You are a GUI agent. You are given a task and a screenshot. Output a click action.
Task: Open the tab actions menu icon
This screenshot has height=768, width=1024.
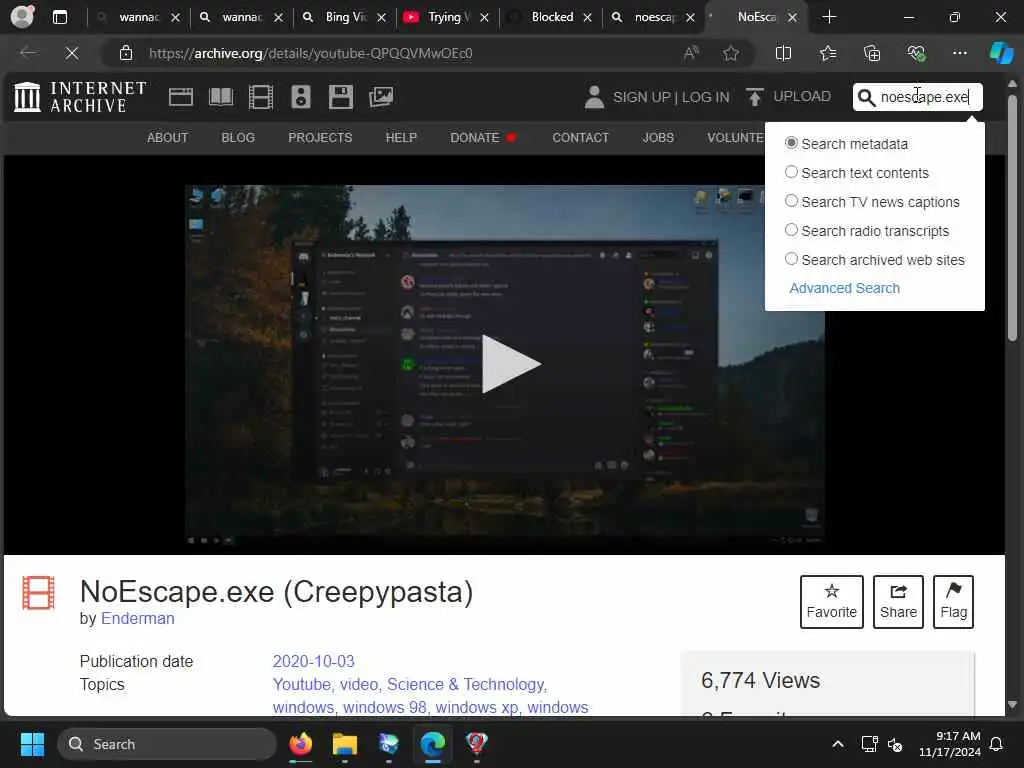(x=60, y=17)
